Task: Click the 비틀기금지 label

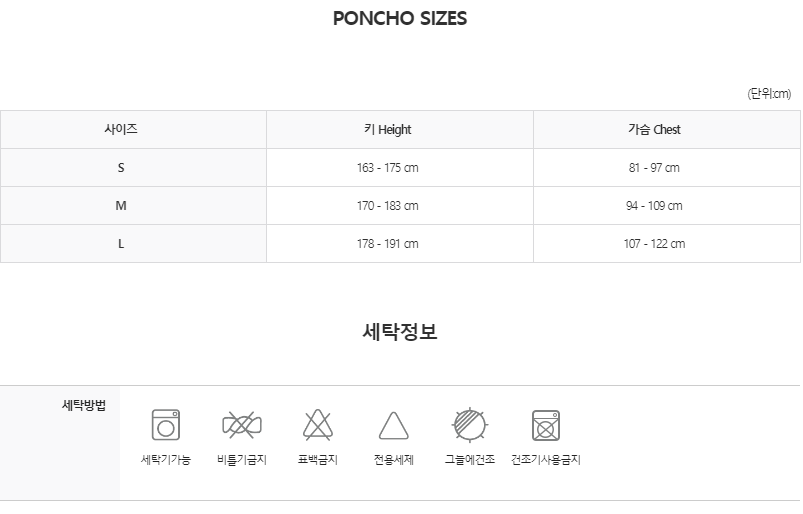Action: tap(242, 460)
